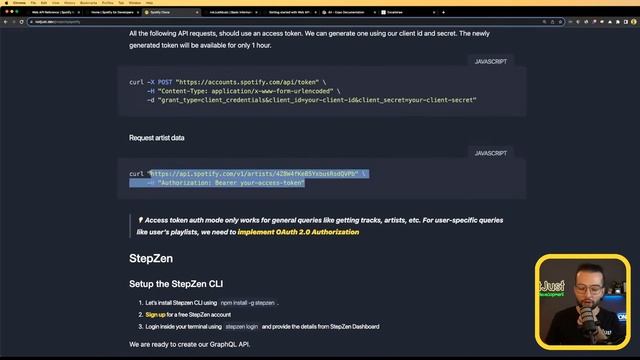Close the Expo Documentation tab

375,12
